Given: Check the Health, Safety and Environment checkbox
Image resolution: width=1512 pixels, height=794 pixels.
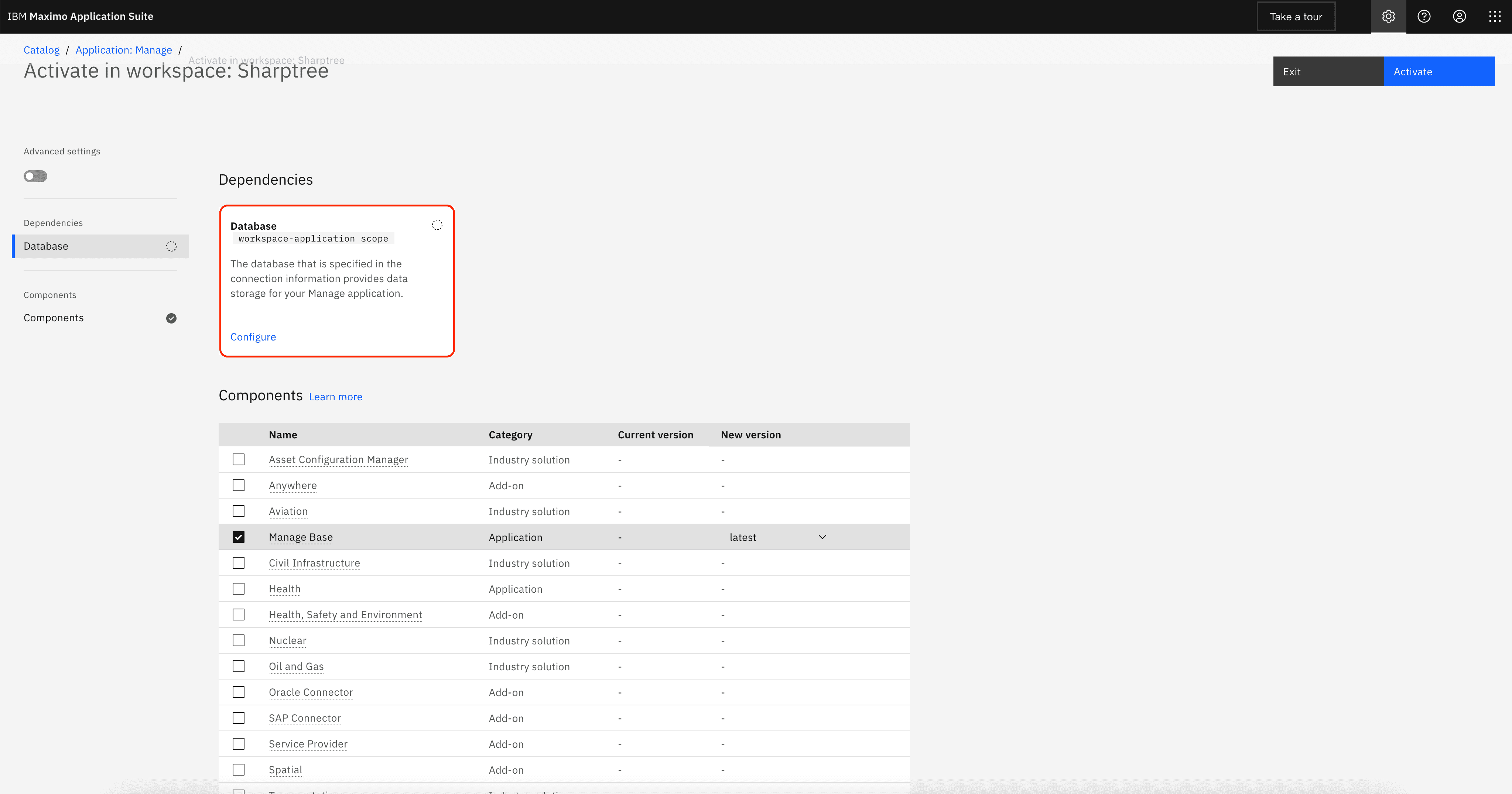Looking at the screenshot, I should [238, 615].
